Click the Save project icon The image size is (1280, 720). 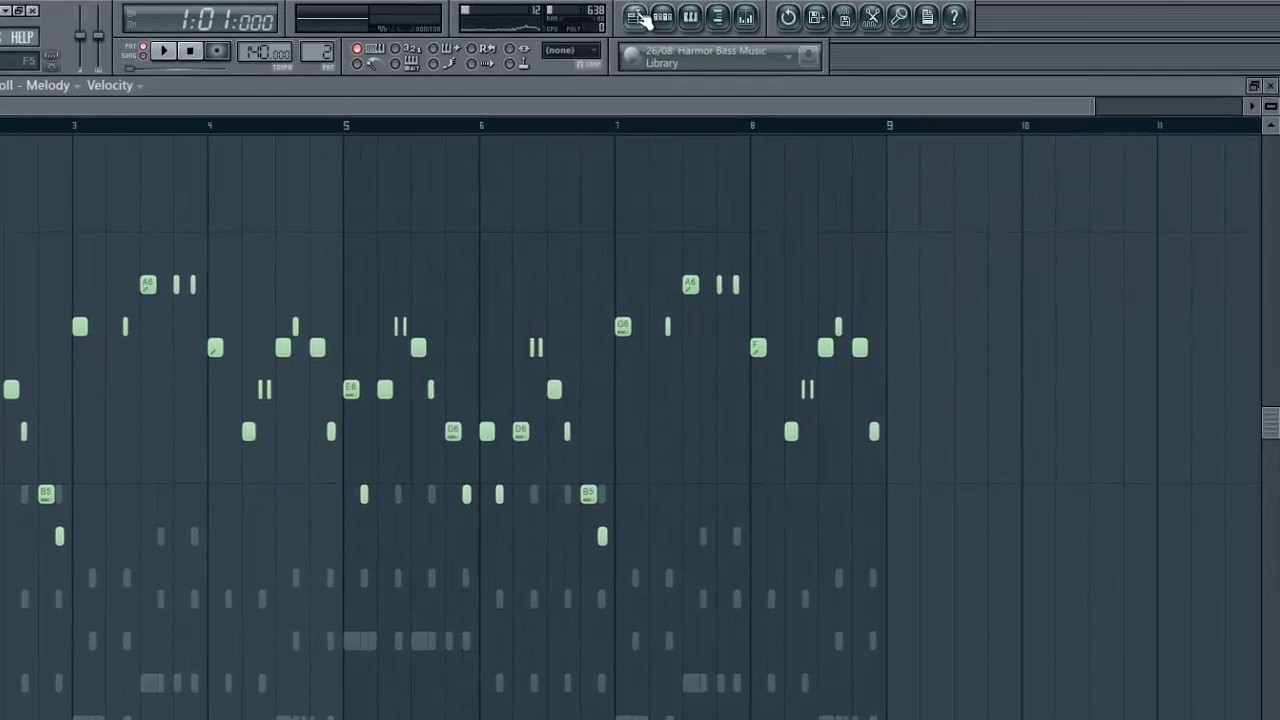tap(844, 17)
